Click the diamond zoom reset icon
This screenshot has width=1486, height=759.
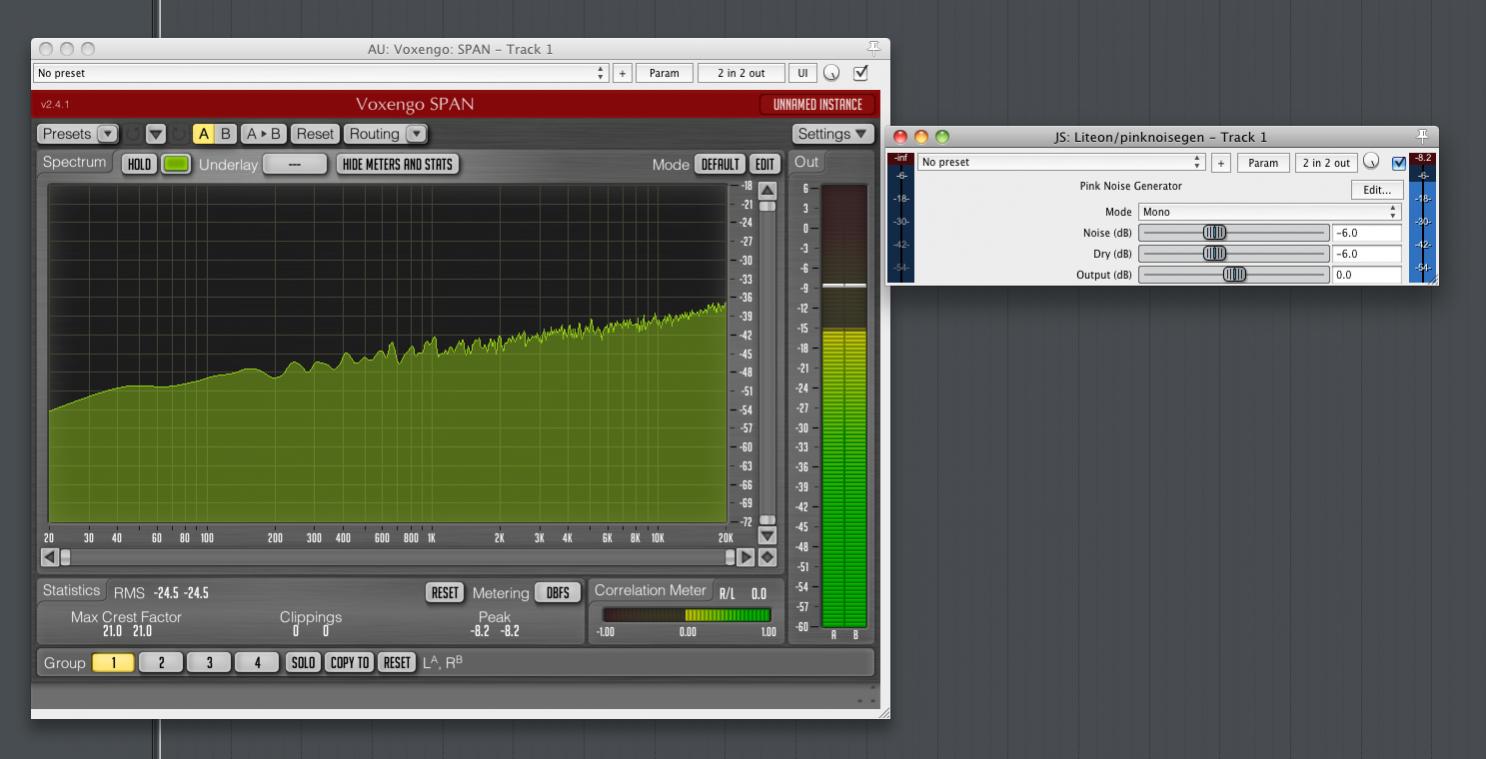pyautogui.click(x=767, y=557)
